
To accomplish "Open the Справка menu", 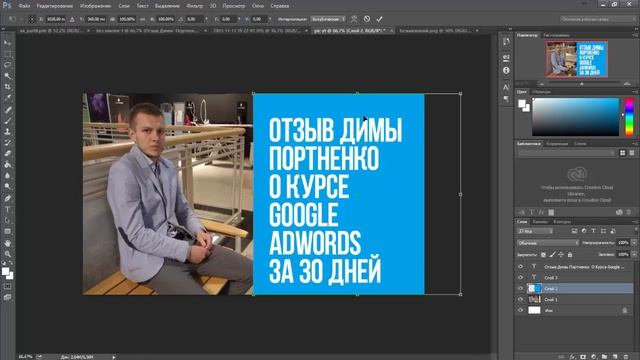I will tap(280, 6).
